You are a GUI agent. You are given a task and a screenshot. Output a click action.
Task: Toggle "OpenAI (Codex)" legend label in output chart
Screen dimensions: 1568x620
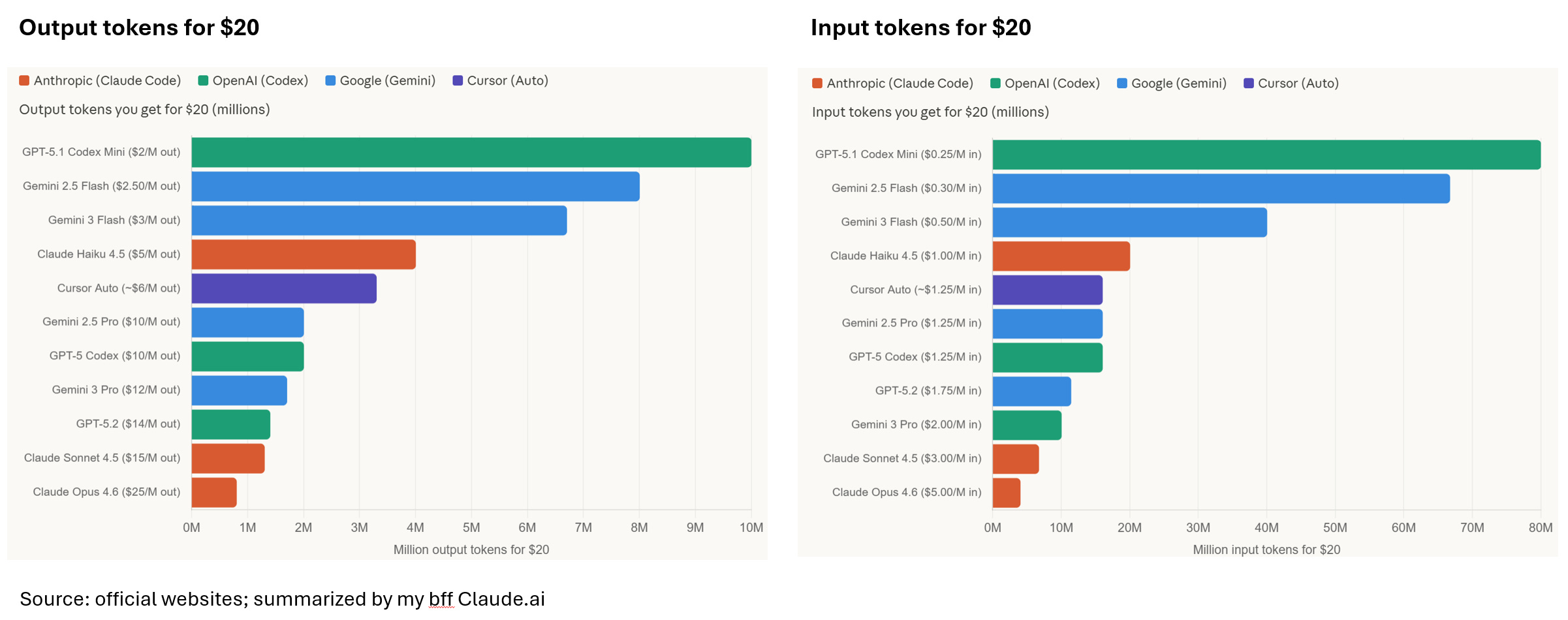[260, 81]
